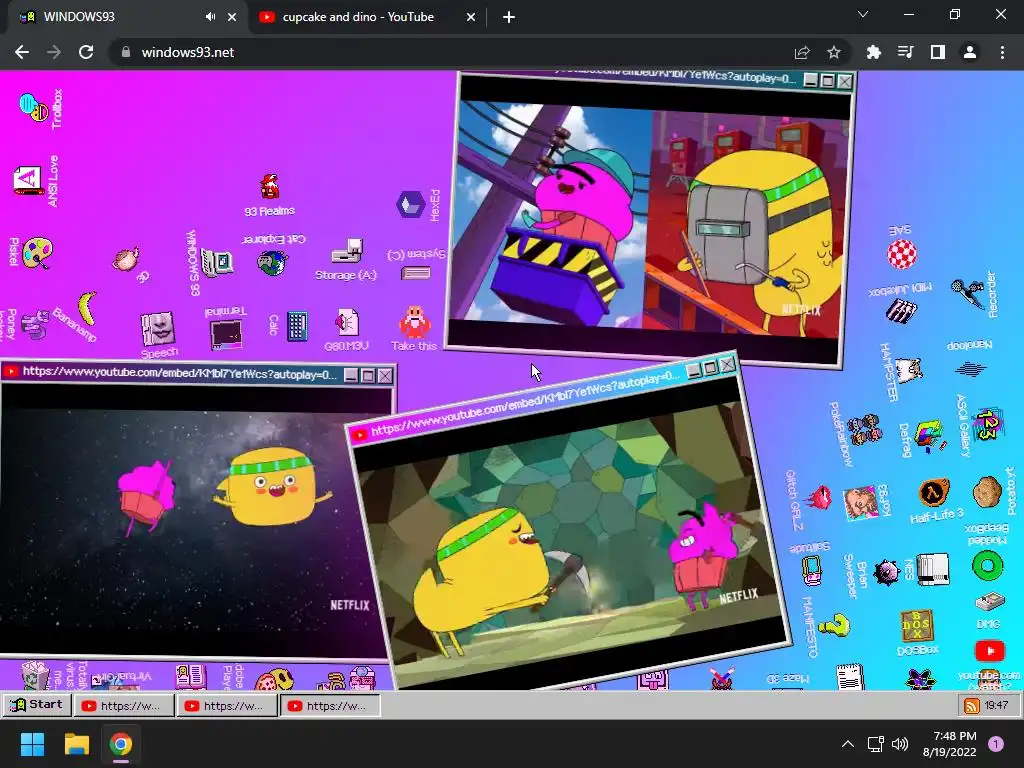1024x768 pixels.
Task: Expand hidden system tray icons
Action: tap(848, 744)
